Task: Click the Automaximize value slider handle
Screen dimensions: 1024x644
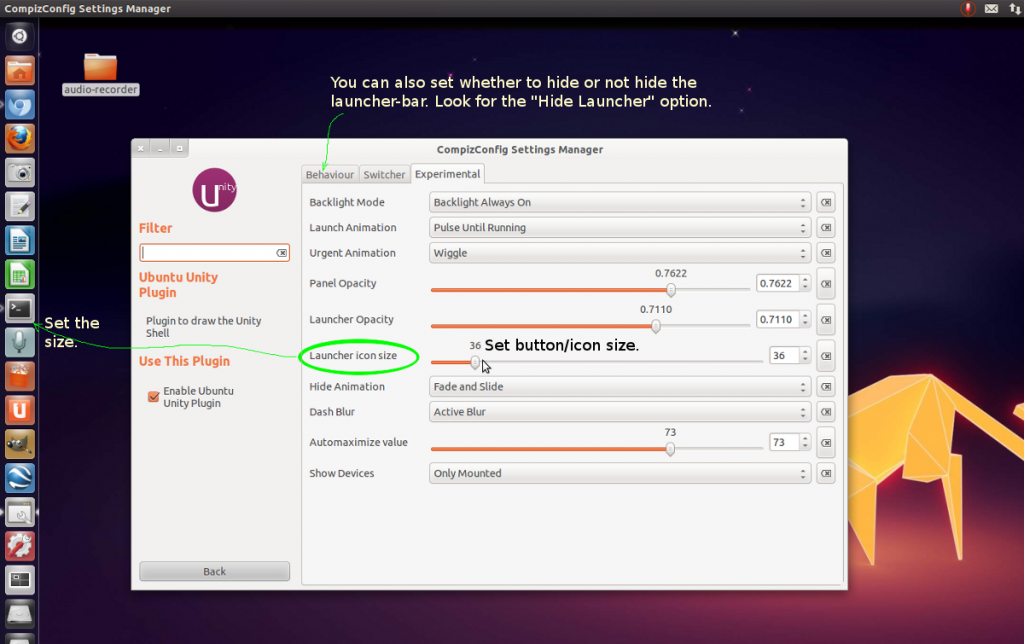Action: click(670, 449)
